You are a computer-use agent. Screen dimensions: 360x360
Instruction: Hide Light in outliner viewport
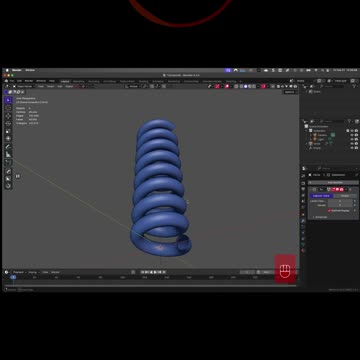[x=352, y=139]
